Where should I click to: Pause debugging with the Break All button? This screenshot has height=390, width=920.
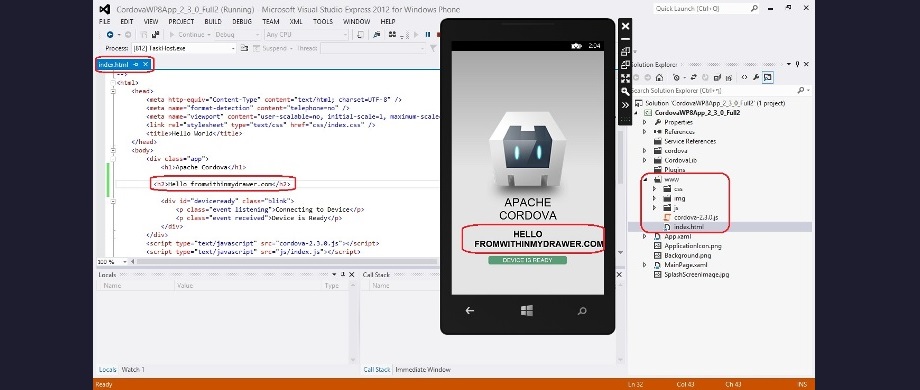428,35
